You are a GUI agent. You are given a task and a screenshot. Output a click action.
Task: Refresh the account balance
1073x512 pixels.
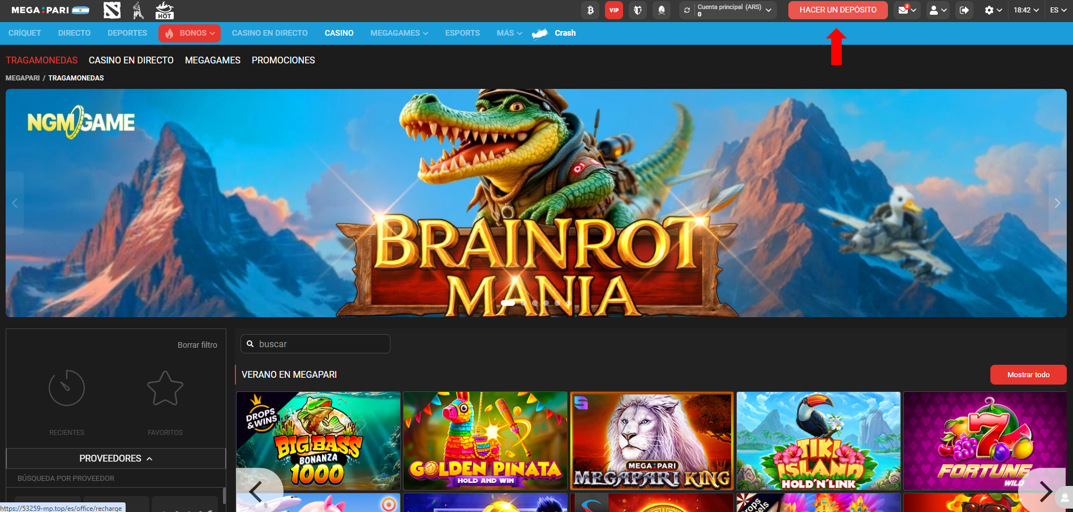(687, 10)
